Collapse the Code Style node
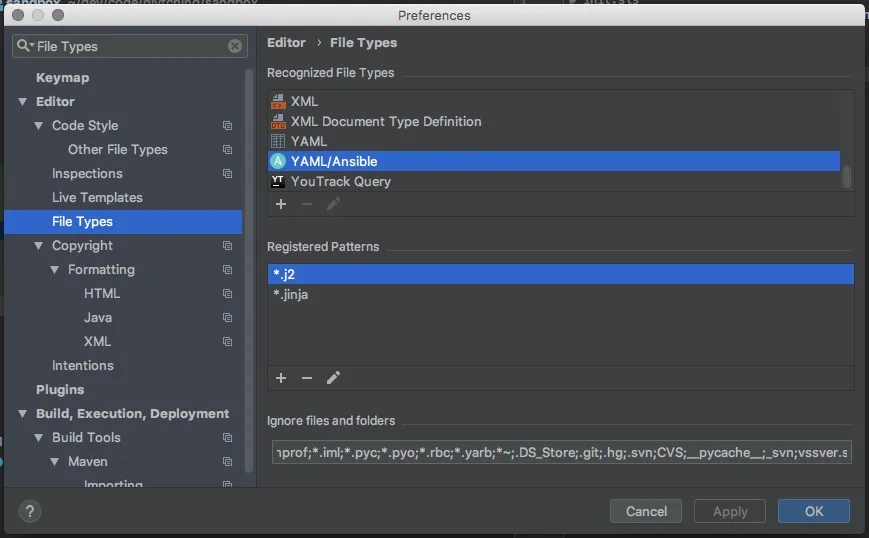 tap(39, 126)
